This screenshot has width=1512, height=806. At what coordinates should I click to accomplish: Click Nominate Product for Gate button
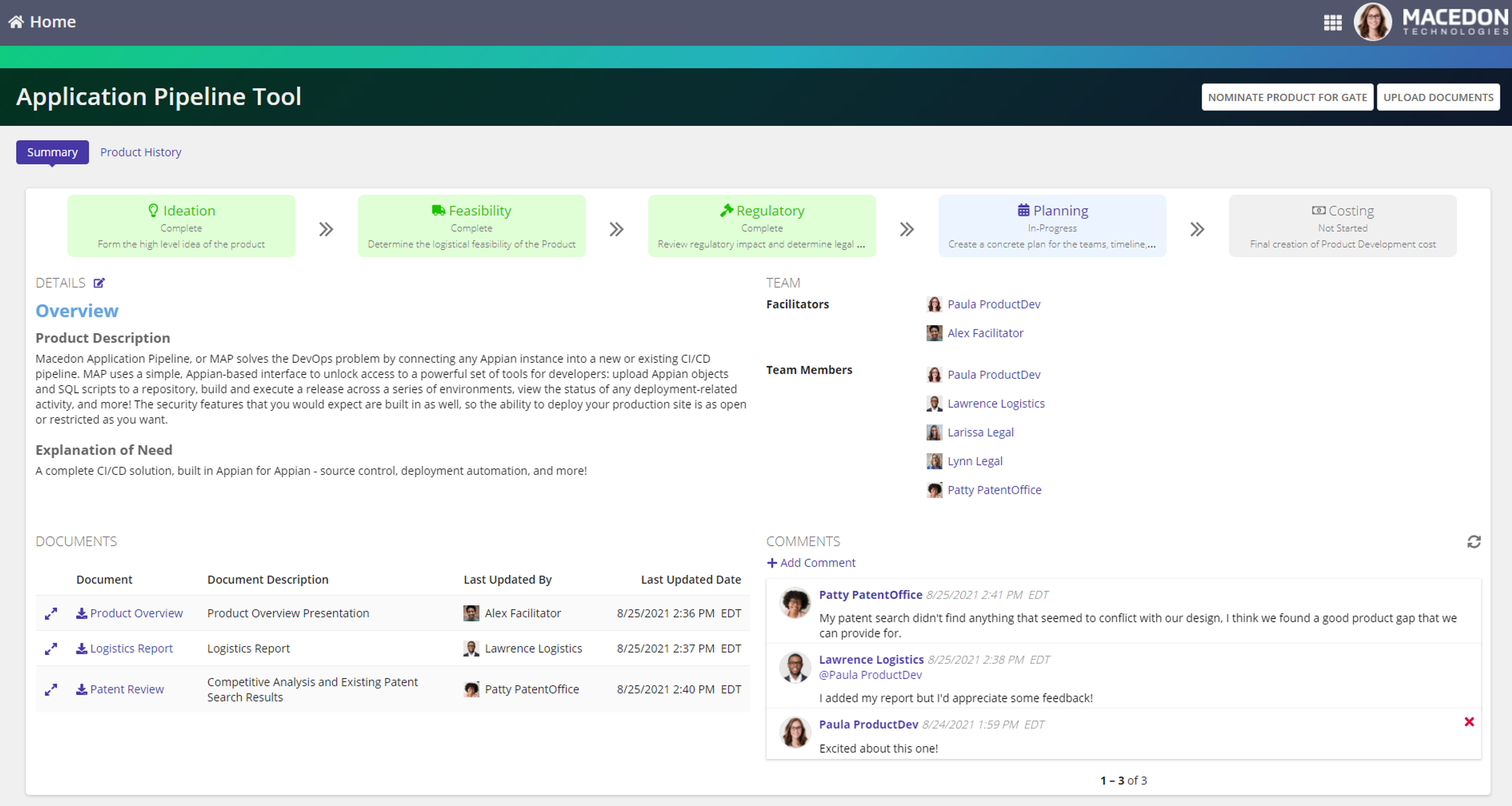point(1287,97)
